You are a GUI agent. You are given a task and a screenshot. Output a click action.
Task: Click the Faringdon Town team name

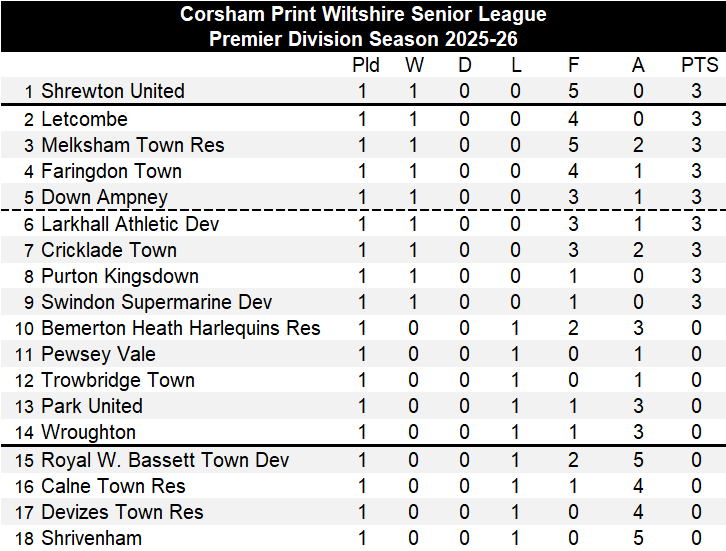111,171
